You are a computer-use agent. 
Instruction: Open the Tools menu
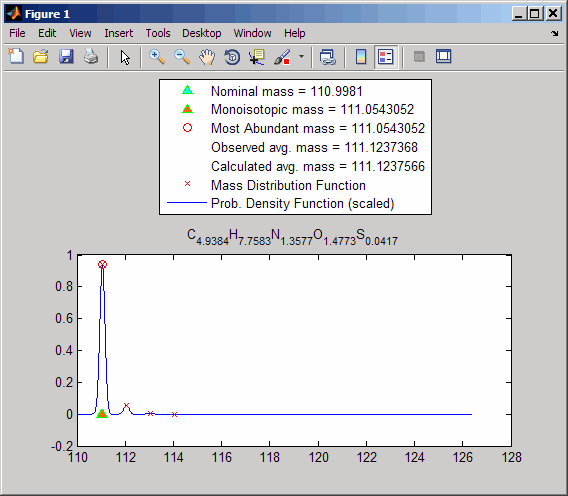click(x=158, y=33)
